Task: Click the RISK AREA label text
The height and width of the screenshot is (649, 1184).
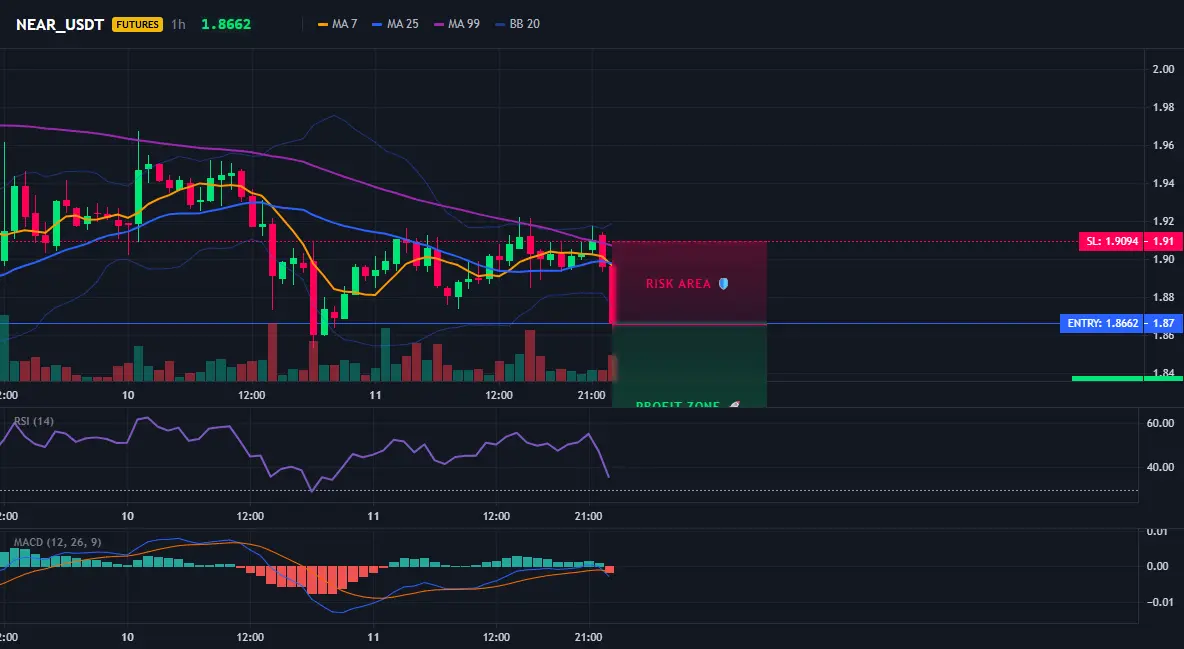Action: [x=678, y=284]
